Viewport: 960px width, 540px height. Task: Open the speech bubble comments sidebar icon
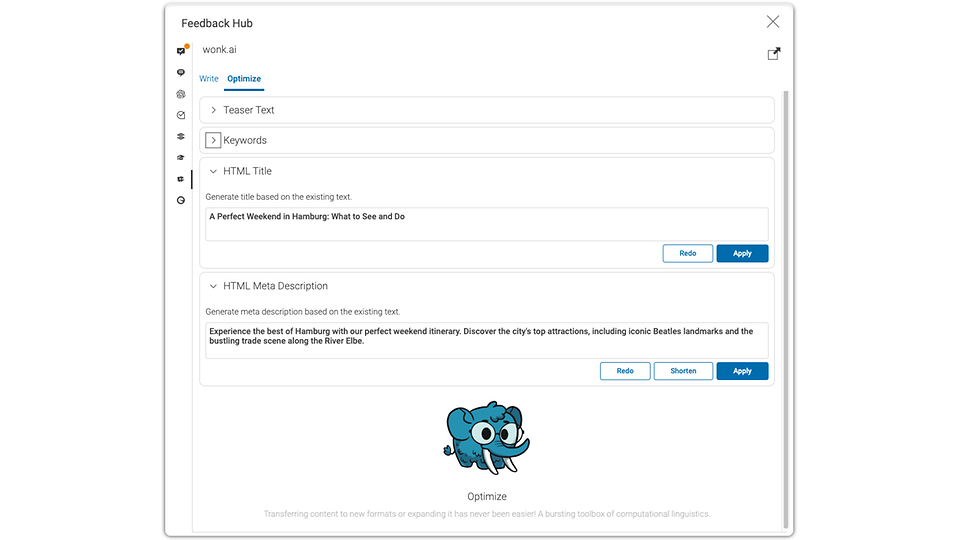[181, 73]
